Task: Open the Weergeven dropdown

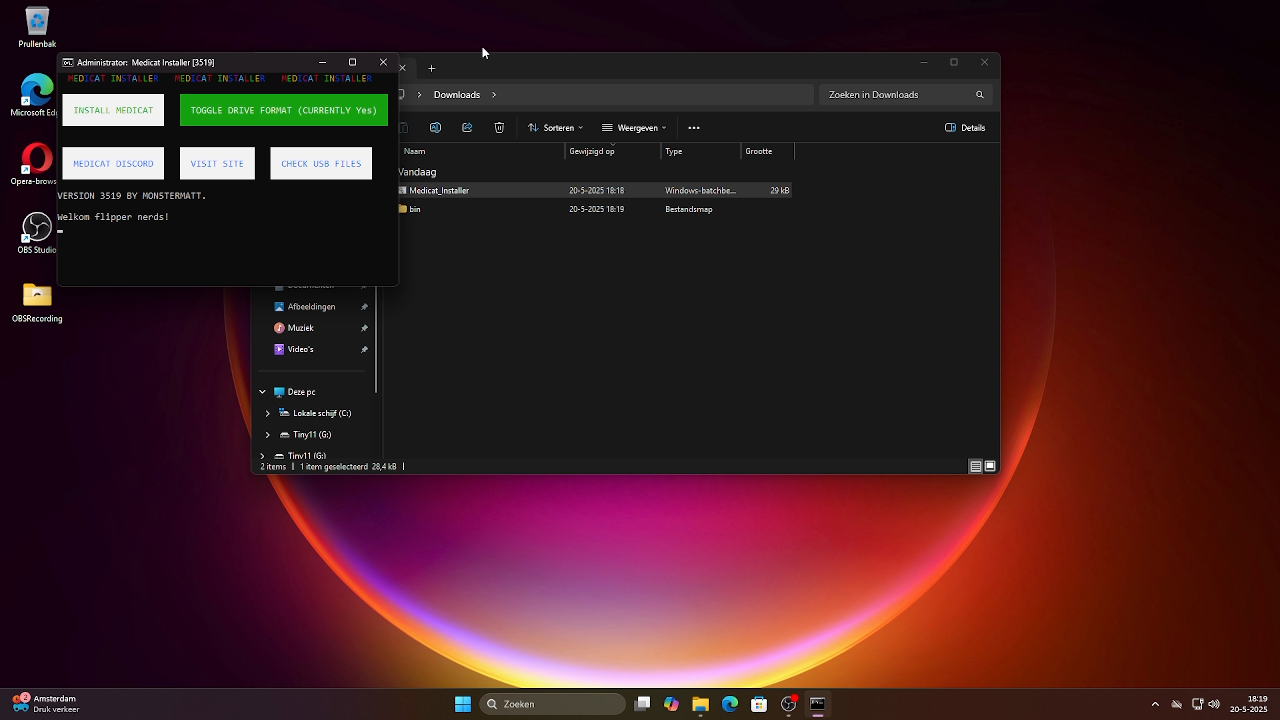Action: point(634,128)
